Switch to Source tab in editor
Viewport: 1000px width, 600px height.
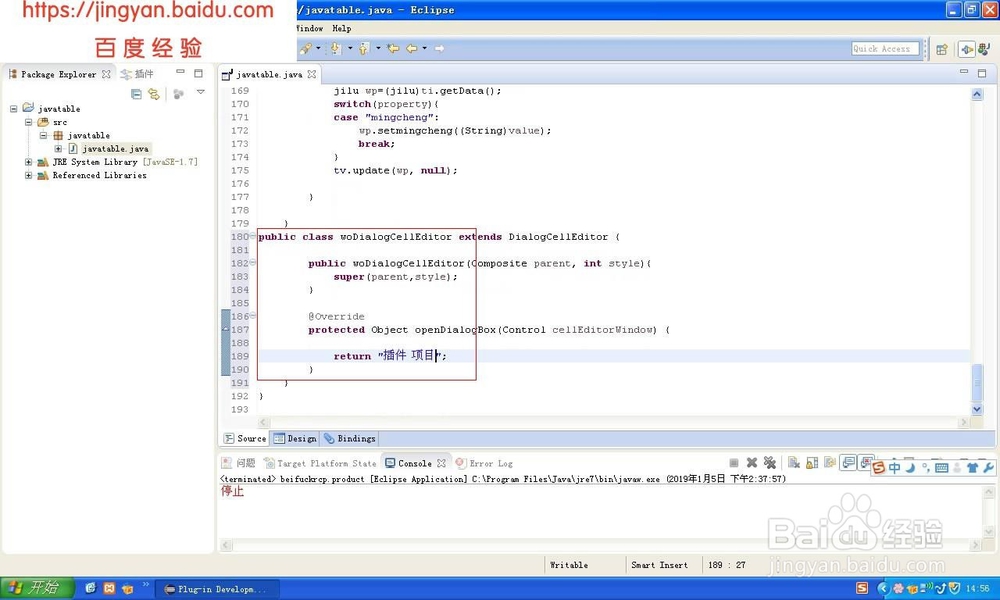coord(245,439)
